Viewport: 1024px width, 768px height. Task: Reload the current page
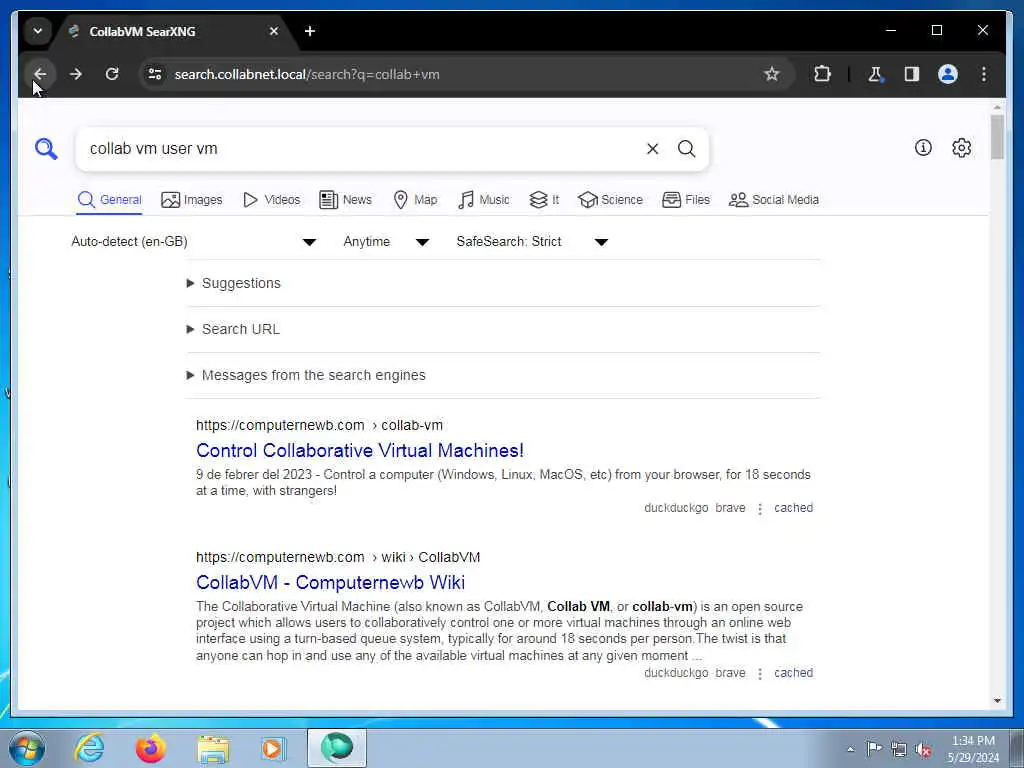pos(112,74)
